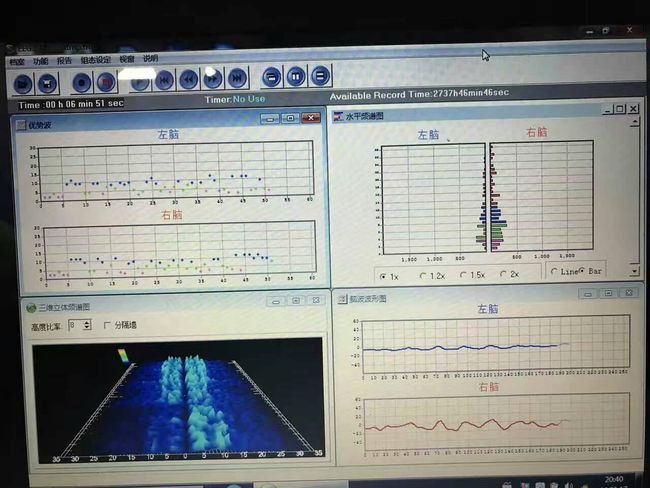Minimize the 优势波 window
Screen dimensions: 650x488
[270, 119]
